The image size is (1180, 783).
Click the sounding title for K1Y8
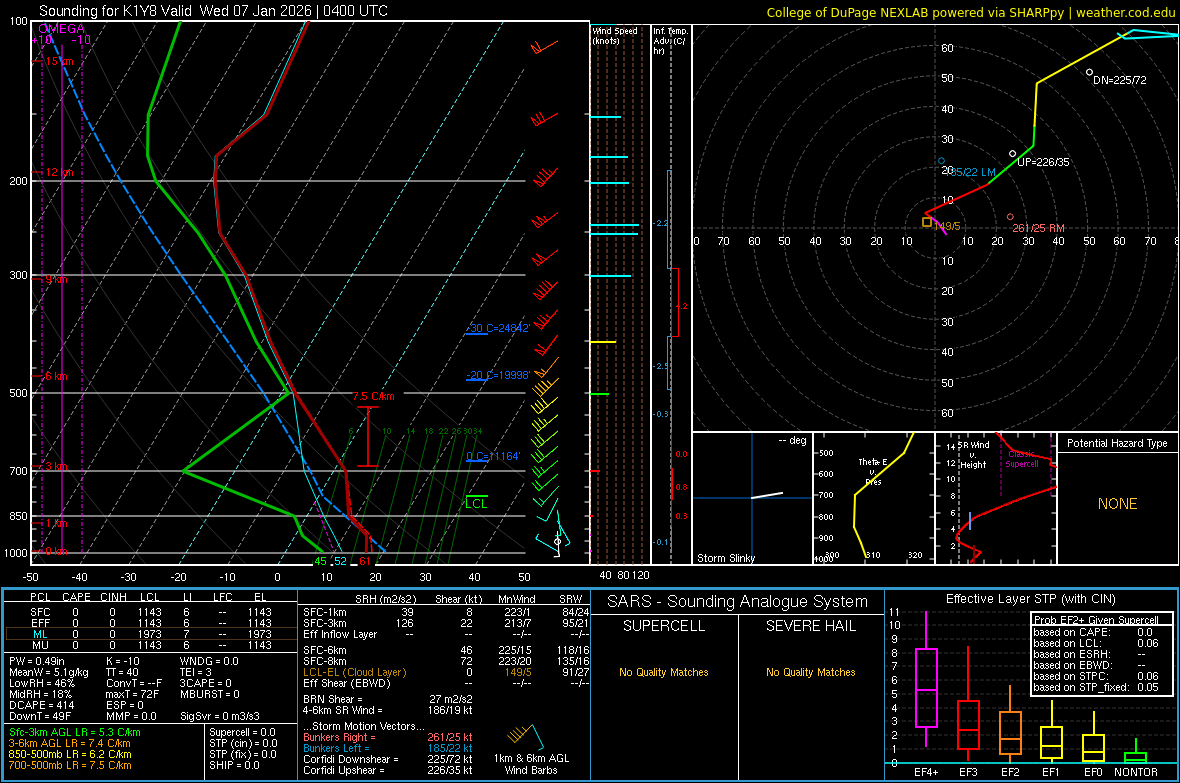pyautogui.click(x=214, y=11)
